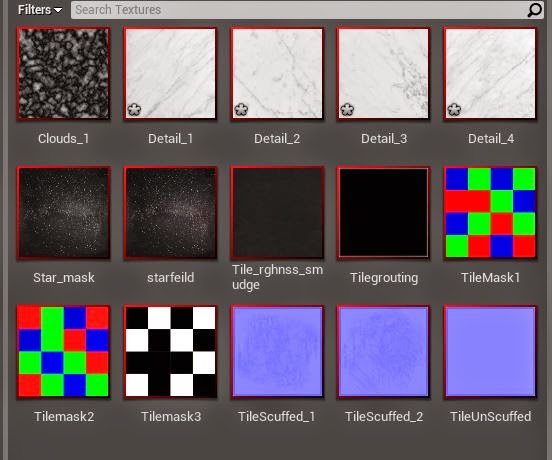
Task: Click the Tilemask3 asset name label
Action: pyautogui.click(x=171, y=417)
